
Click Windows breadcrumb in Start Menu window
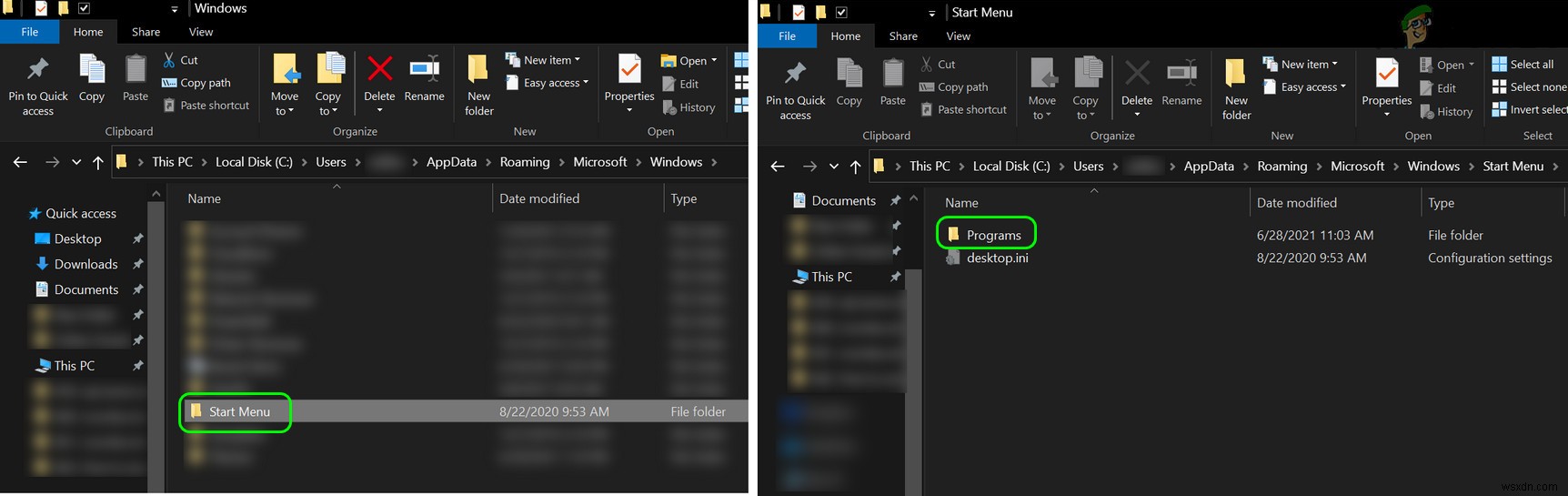pos(1433,166)
